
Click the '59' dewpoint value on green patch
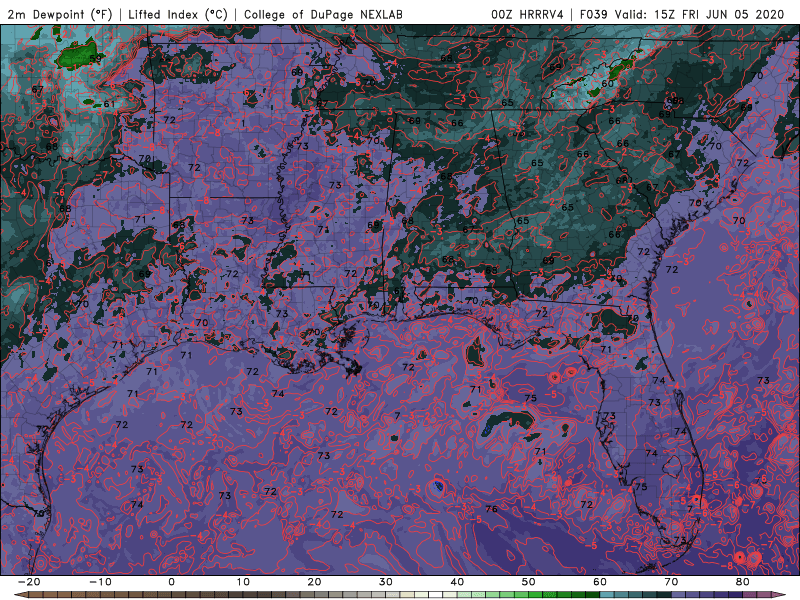[95, 58]
